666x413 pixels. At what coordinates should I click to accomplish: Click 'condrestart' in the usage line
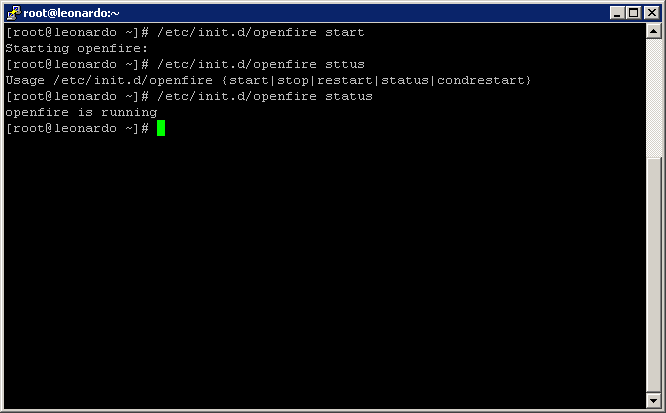click(x=480, y=80)
